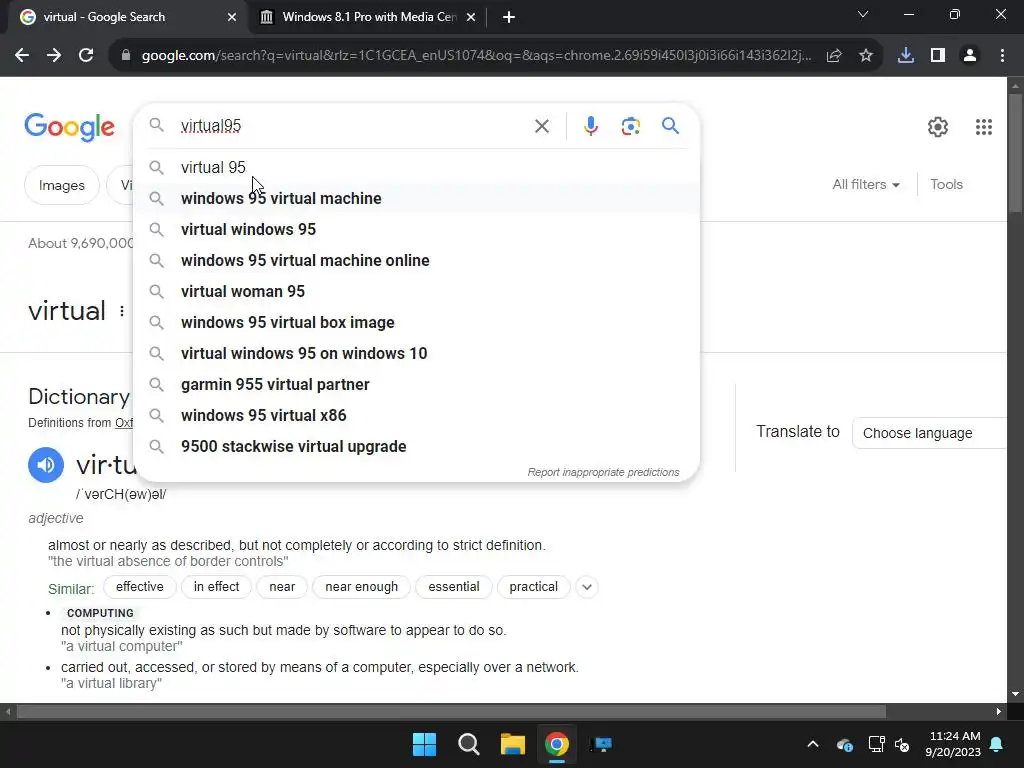Select Images filter tab
The width and height of the screenshot is (1024, 768).
pyautogui.click(x=61, y=185)
